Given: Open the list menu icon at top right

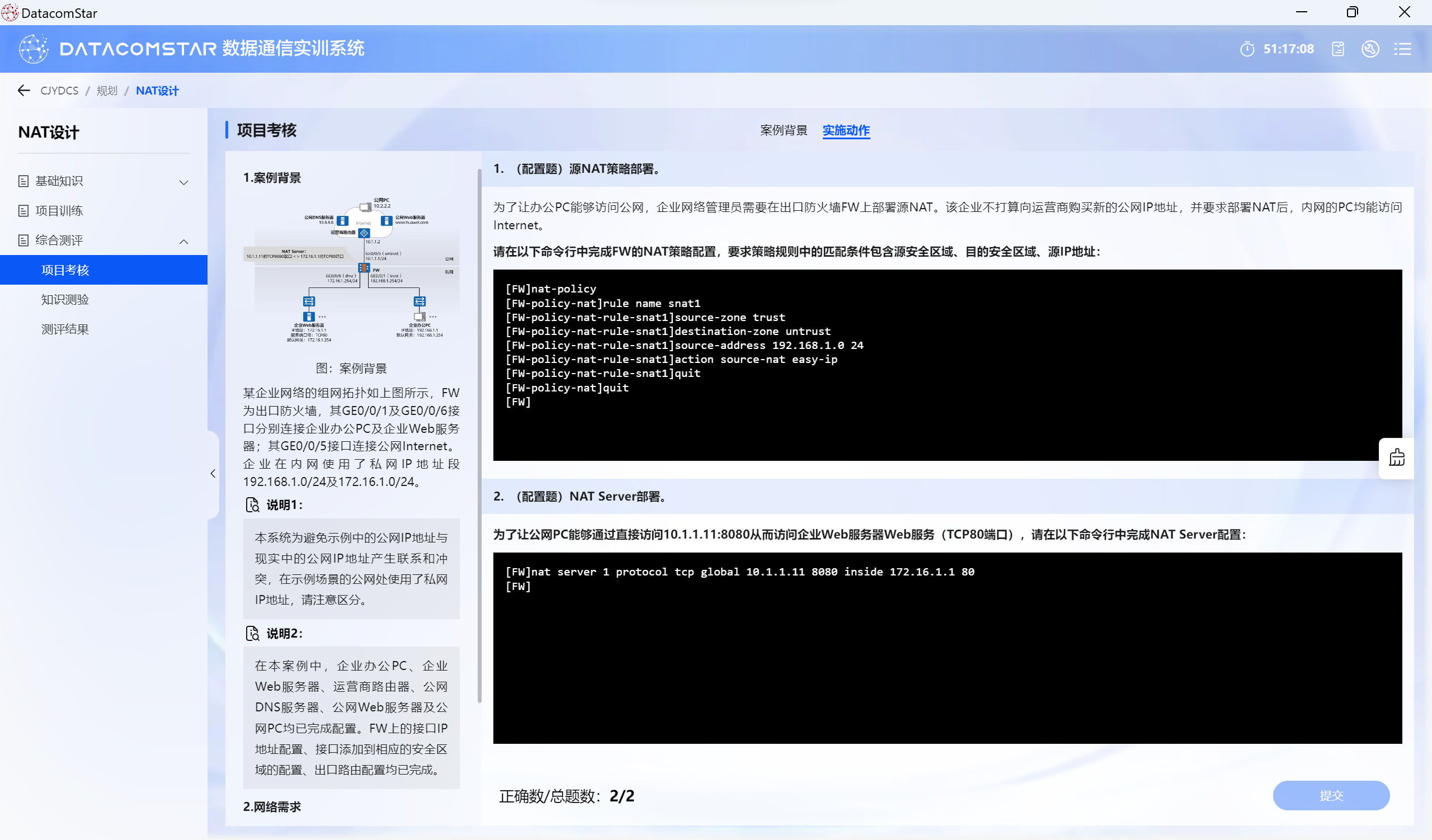Looking at the screenshot, I should click(x=1402, y=49).
